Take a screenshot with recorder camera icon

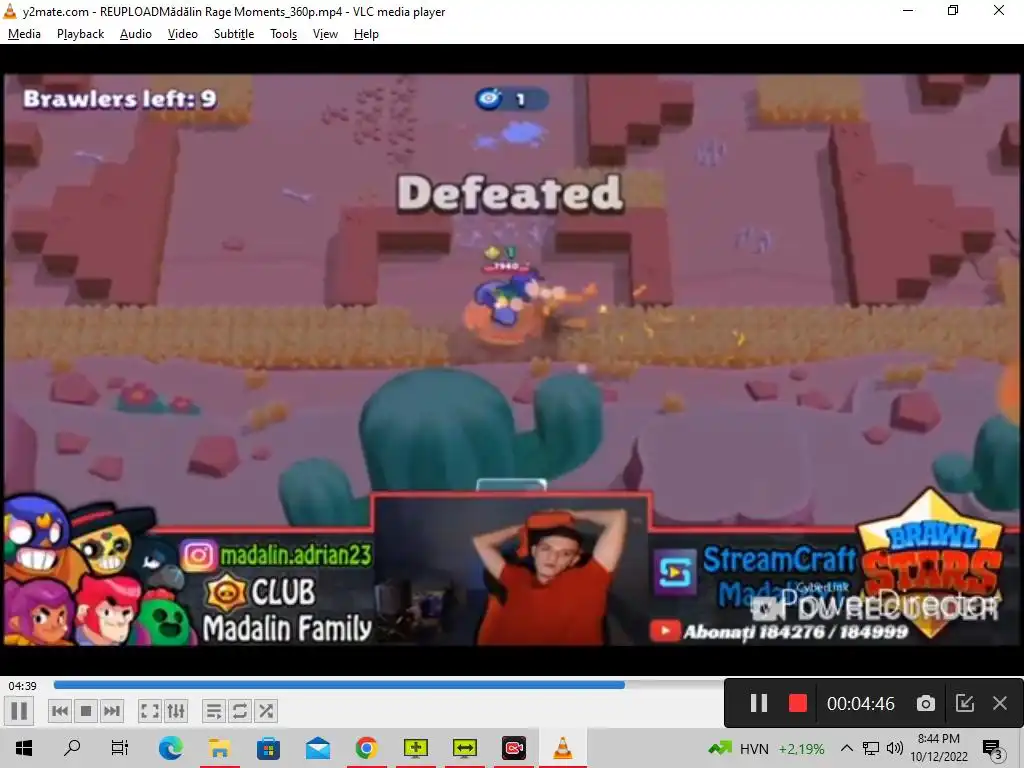925,703
